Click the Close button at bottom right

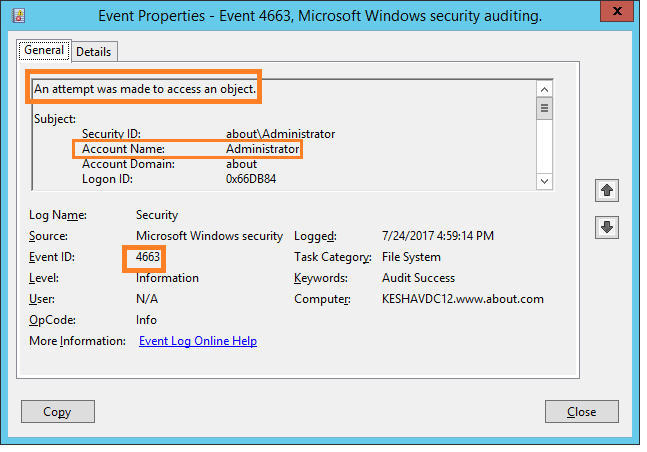(x=581, y=411)
